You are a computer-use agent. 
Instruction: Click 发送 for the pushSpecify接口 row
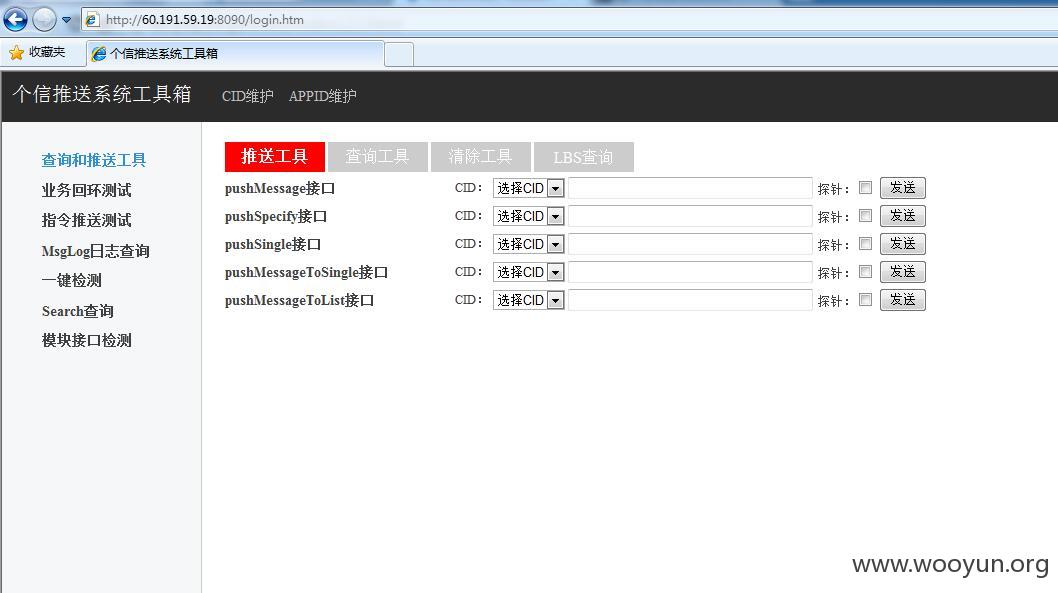pos(903,216)
